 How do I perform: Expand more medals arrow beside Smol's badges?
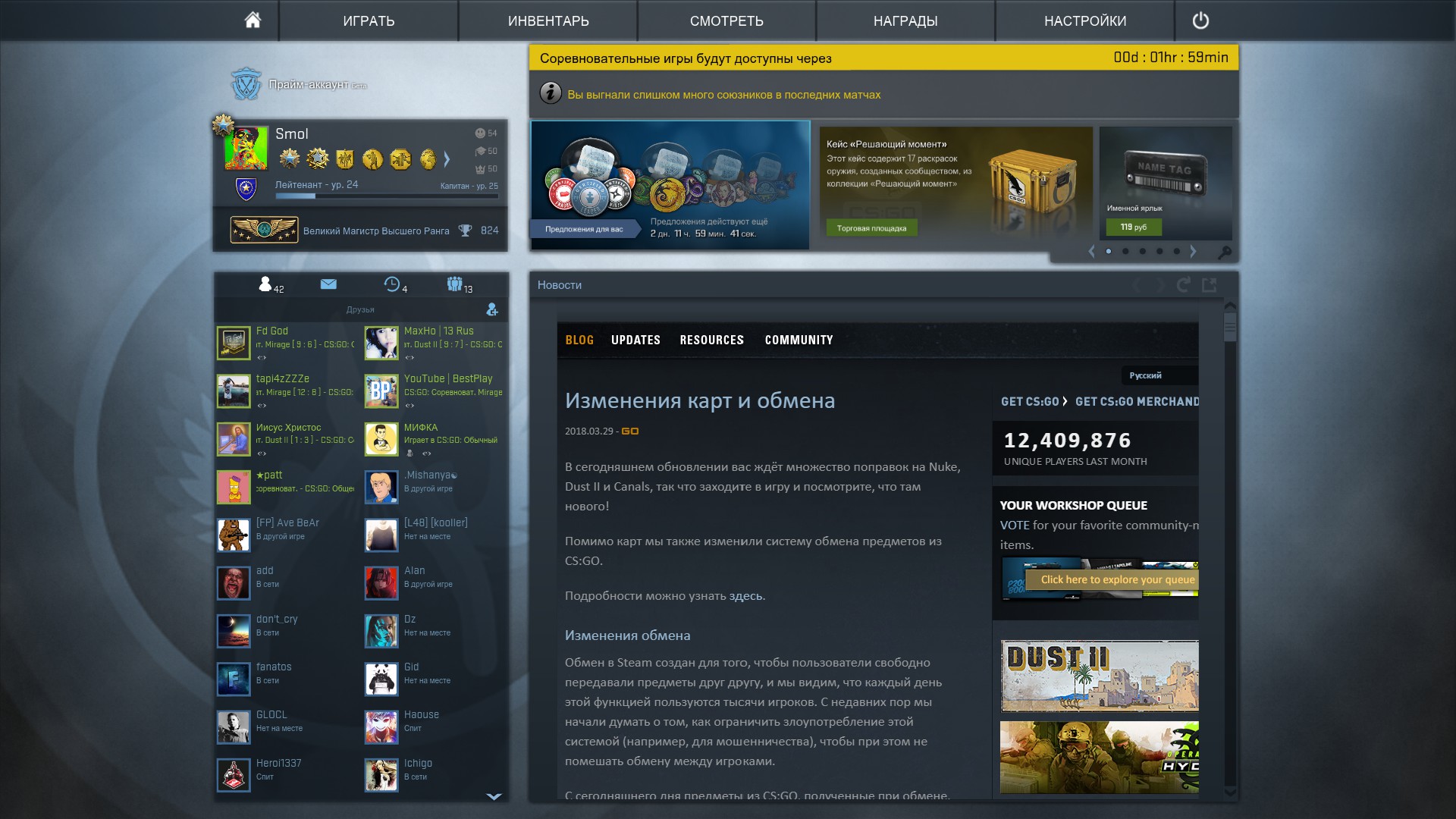pos(447,159)
